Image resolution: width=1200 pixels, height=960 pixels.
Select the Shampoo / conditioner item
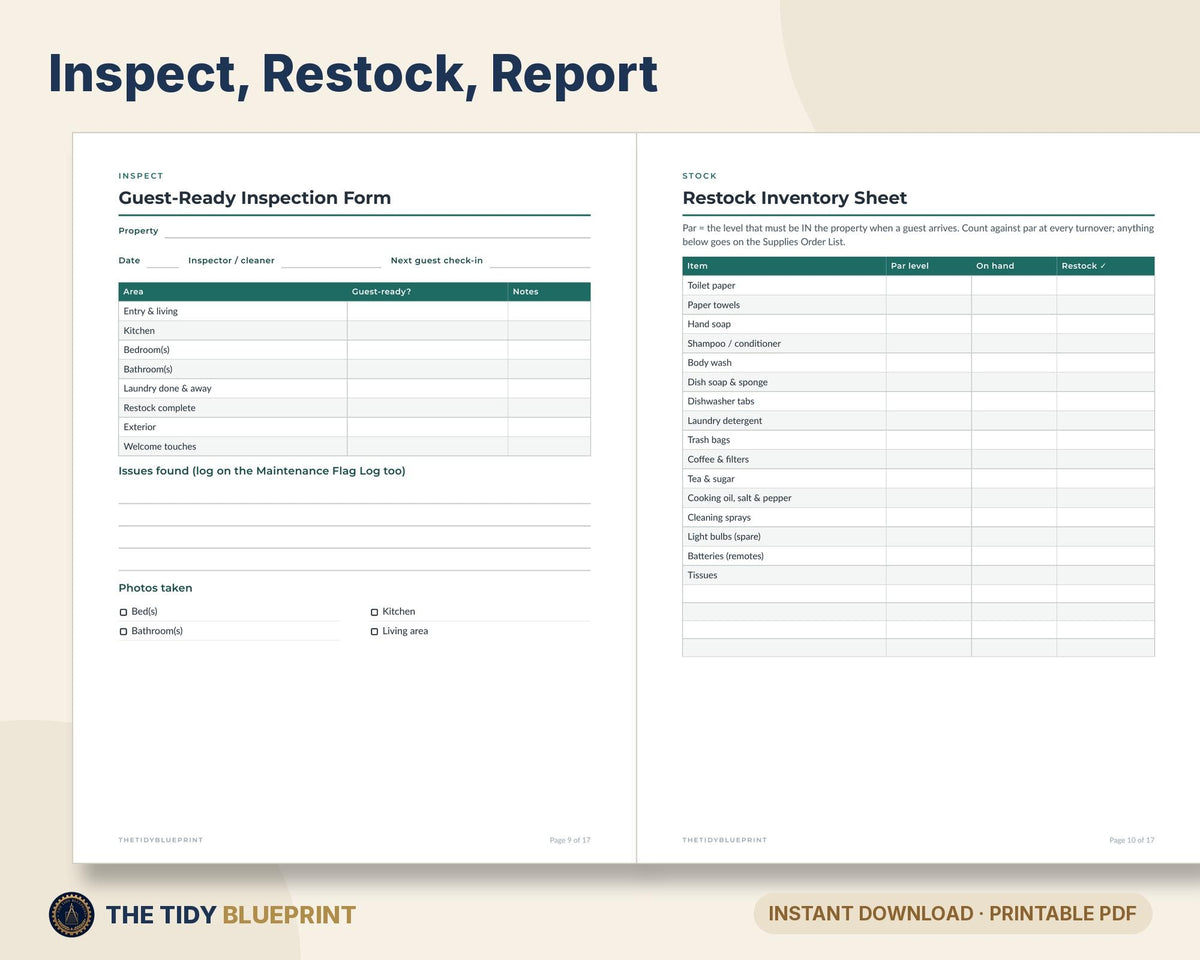pos(734,344)
